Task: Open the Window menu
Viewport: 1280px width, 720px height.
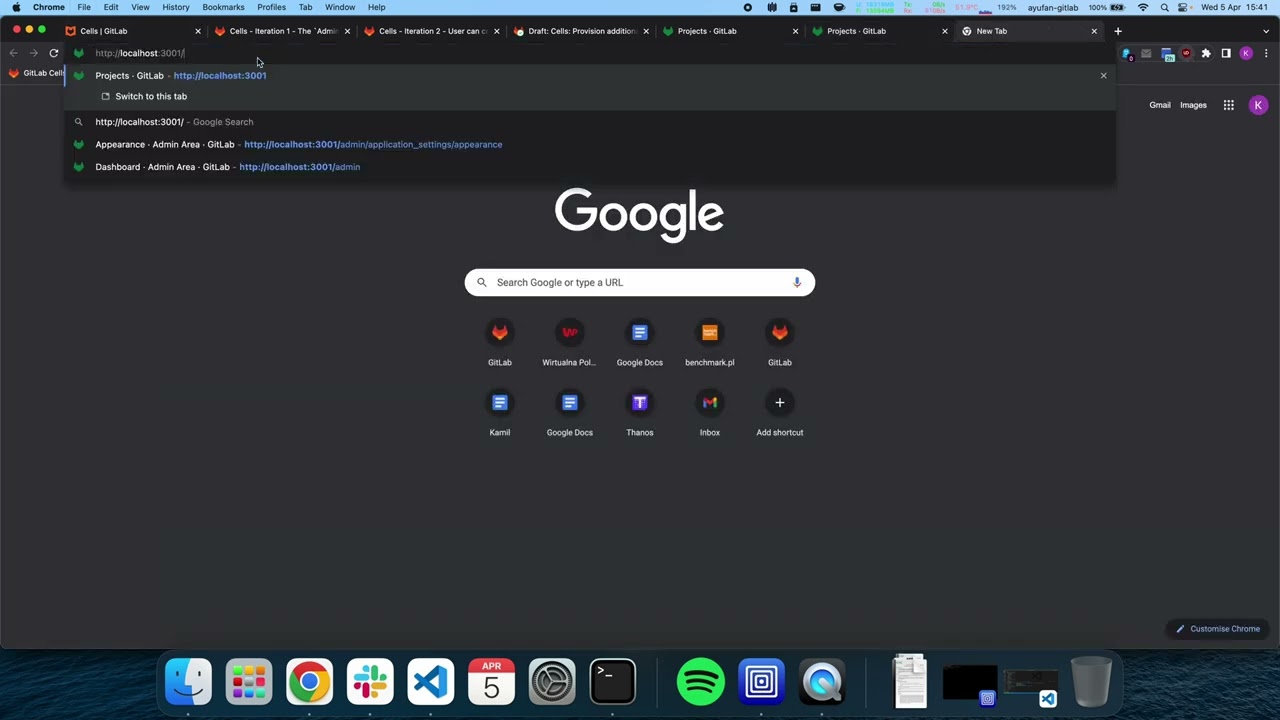Action: (x=340, y=7)
